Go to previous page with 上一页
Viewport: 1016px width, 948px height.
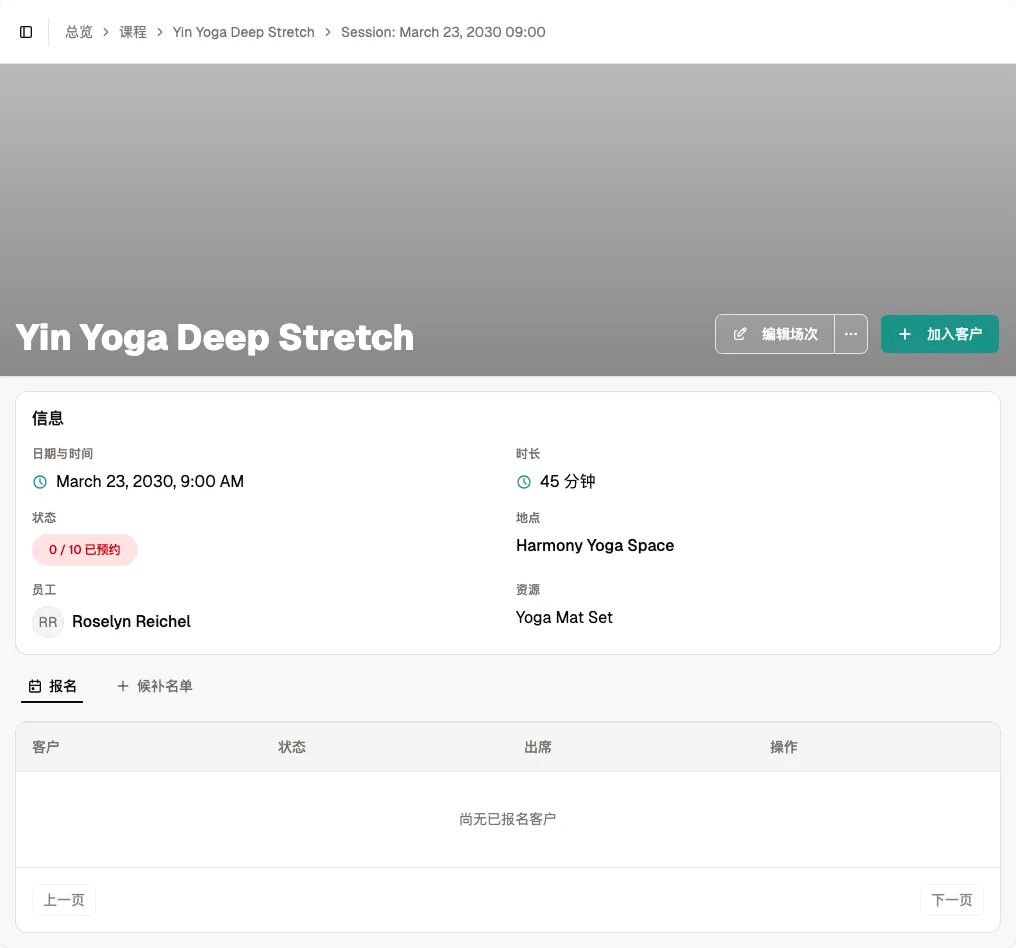(x=64, y=900)
